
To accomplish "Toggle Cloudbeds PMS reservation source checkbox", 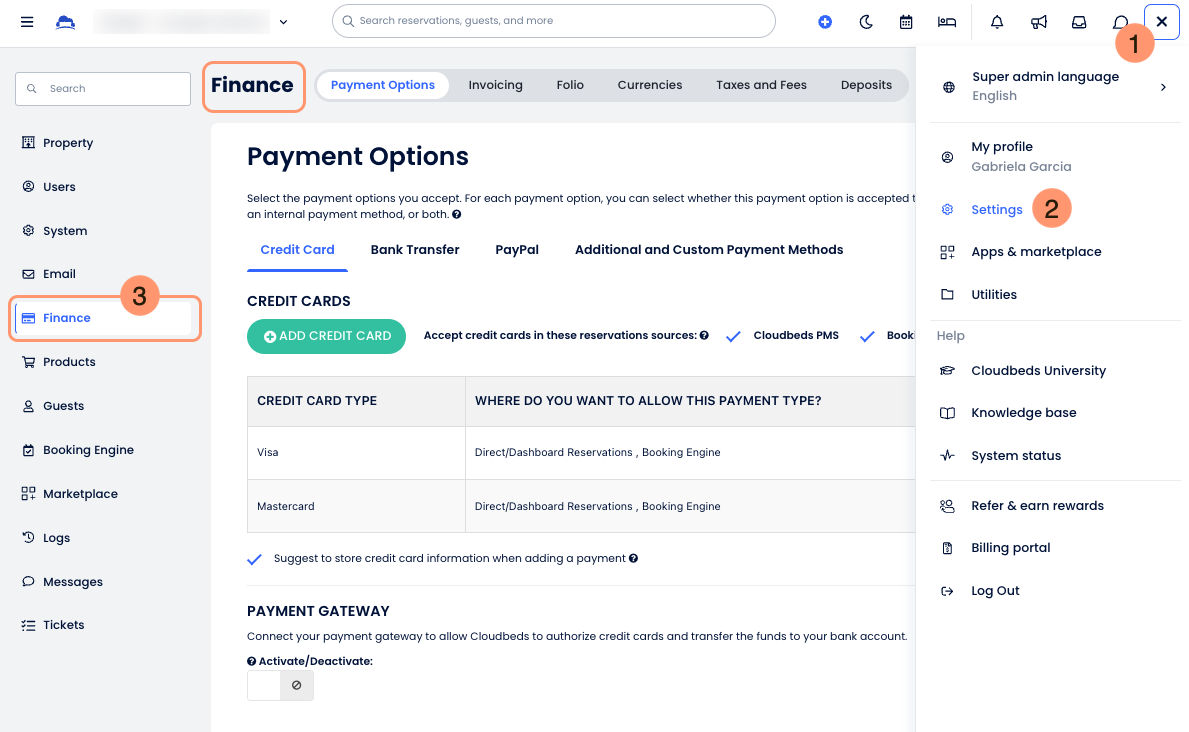I will coord(733,336).
